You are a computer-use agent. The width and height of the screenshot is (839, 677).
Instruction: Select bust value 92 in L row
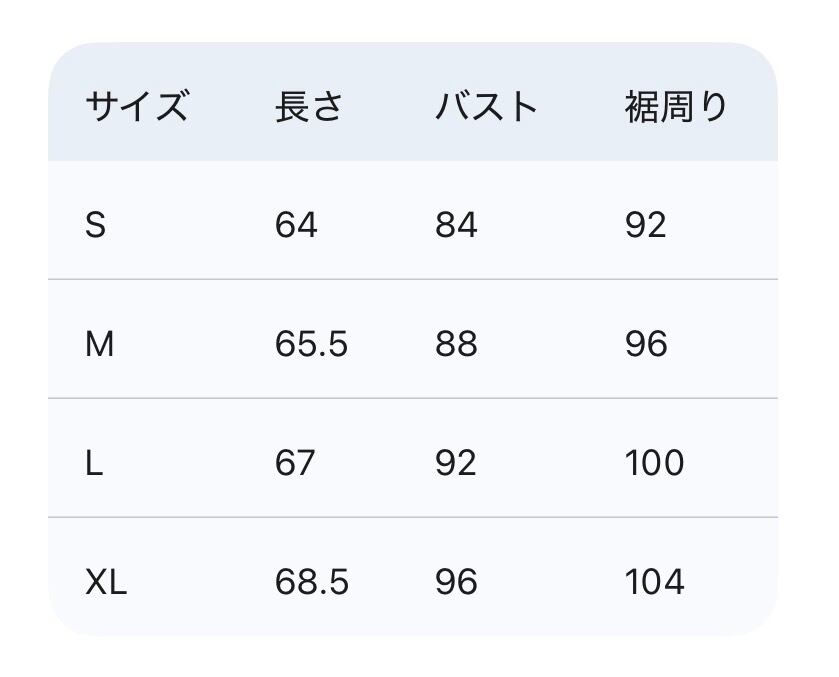456,463
